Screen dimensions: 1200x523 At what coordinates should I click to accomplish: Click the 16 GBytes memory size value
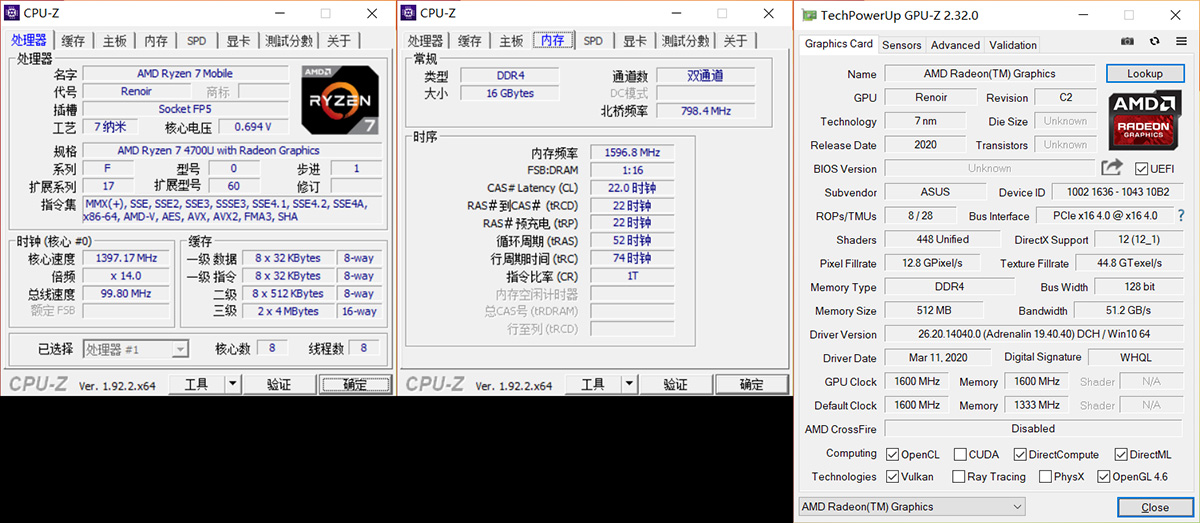510,93
